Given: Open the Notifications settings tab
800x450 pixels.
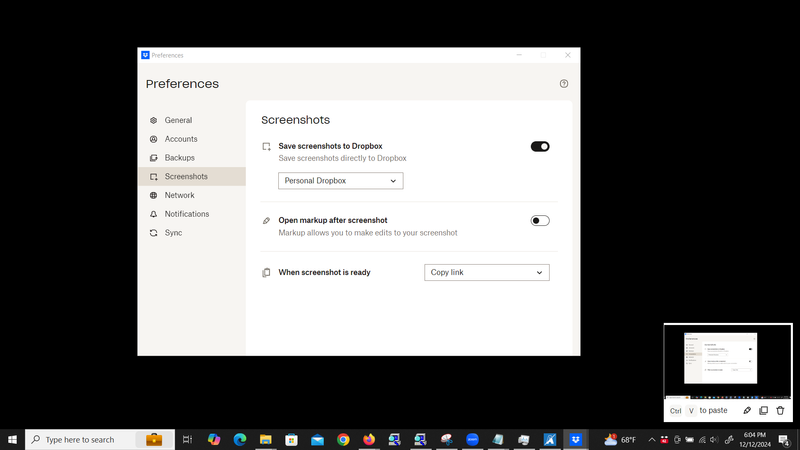Looking at the screenshot, I should point(187,214).
